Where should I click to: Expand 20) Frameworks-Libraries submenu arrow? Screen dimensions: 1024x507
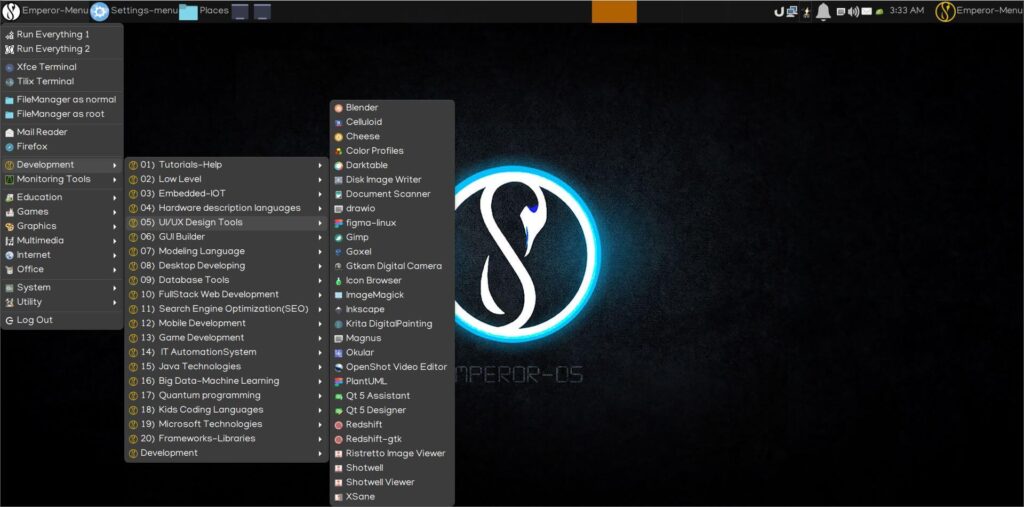320,438
